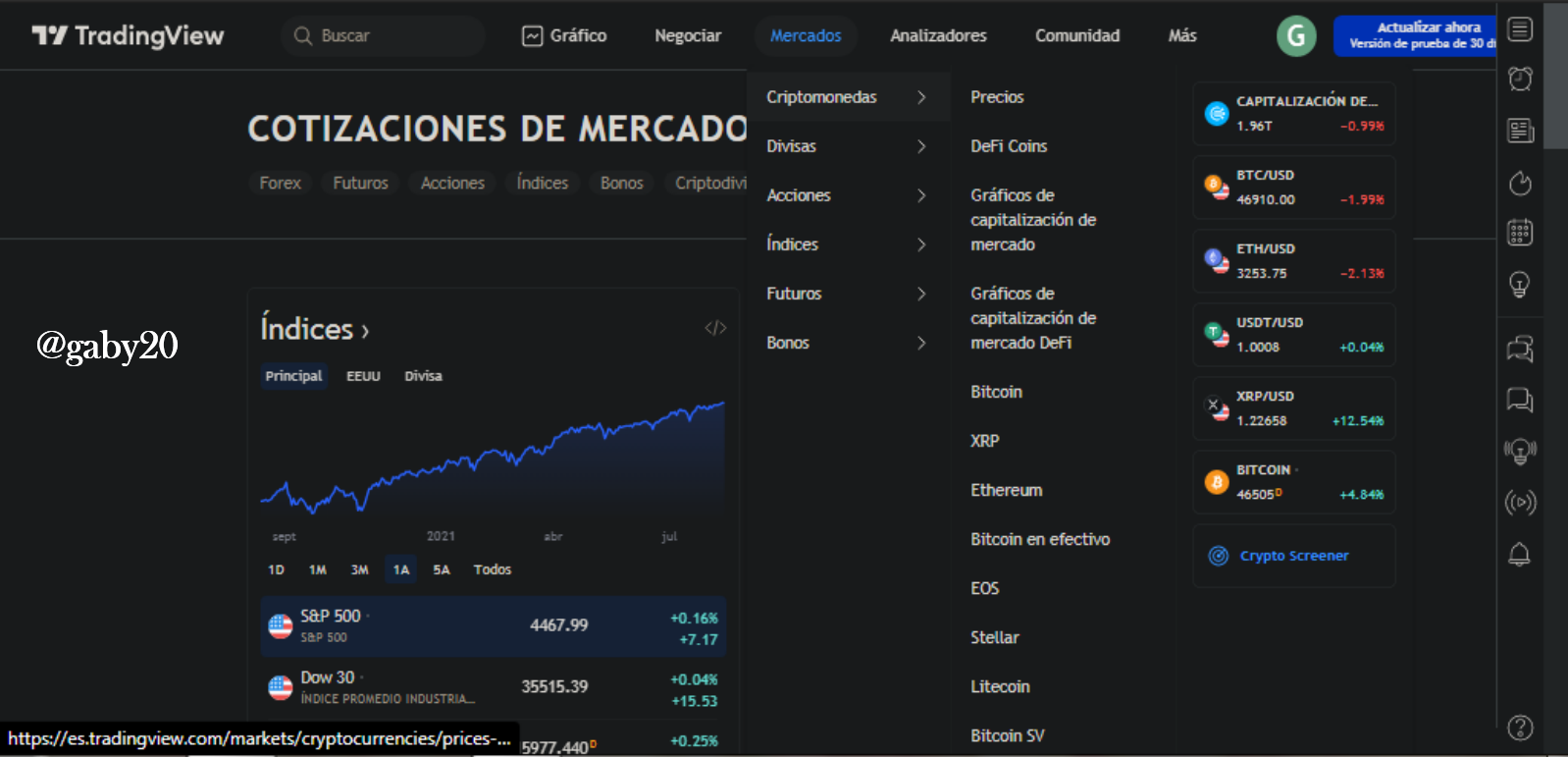Click the Crypto Screener radar icon
1568x757 pixels.
point(1218,556)
